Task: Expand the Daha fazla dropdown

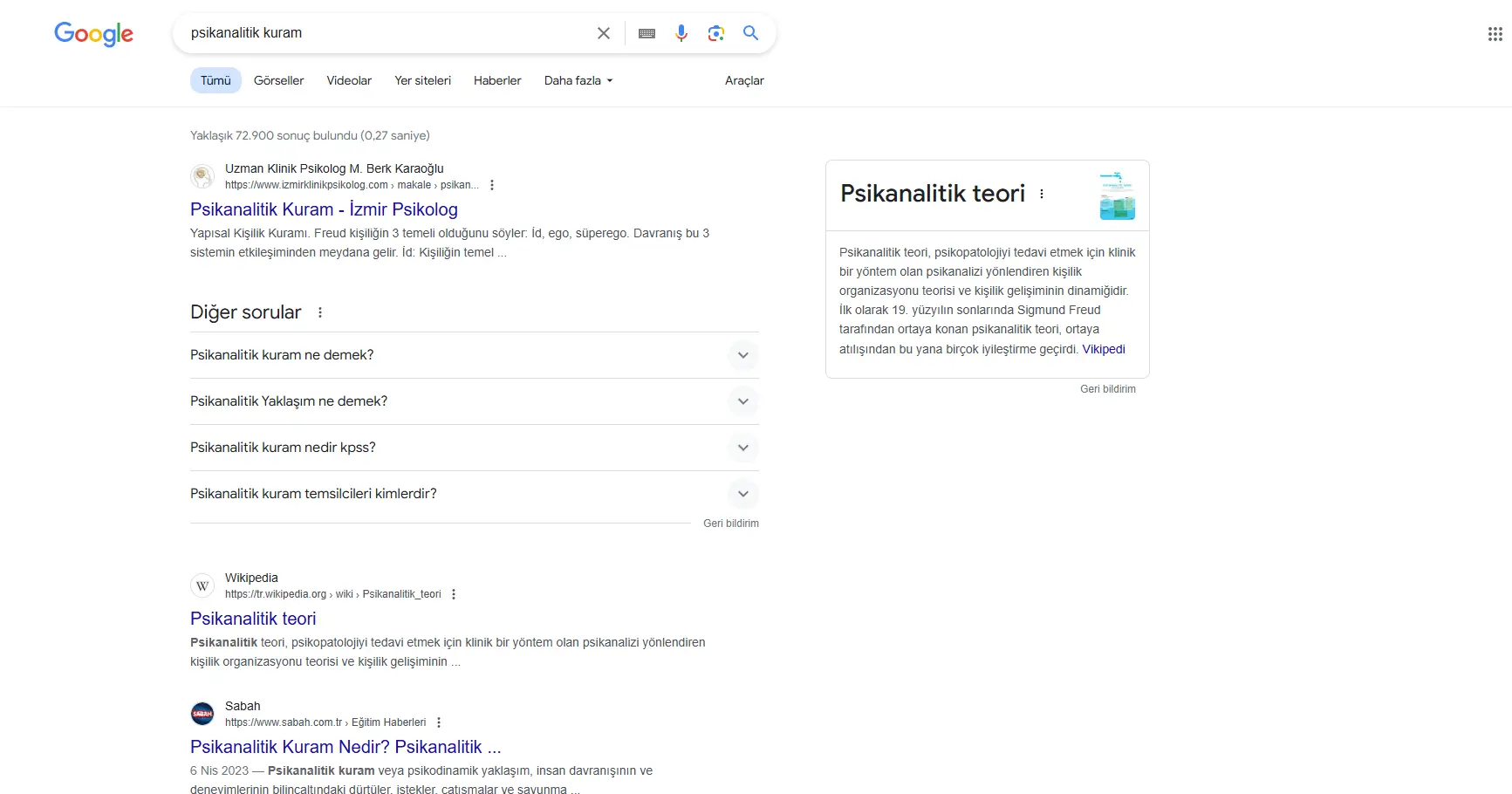Action: pos(578,80)
